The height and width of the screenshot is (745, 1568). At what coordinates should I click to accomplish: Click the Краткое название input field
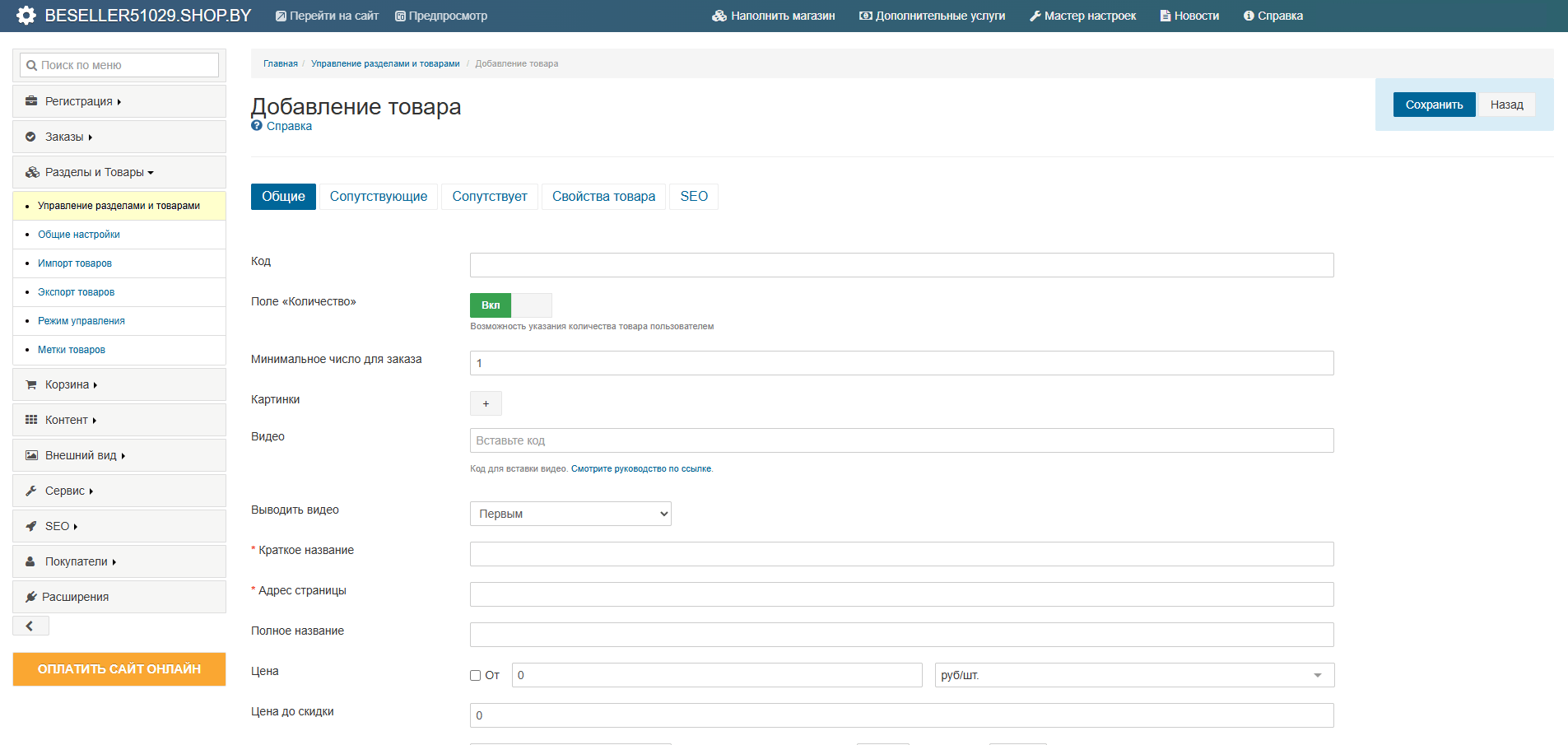(901, 554)
